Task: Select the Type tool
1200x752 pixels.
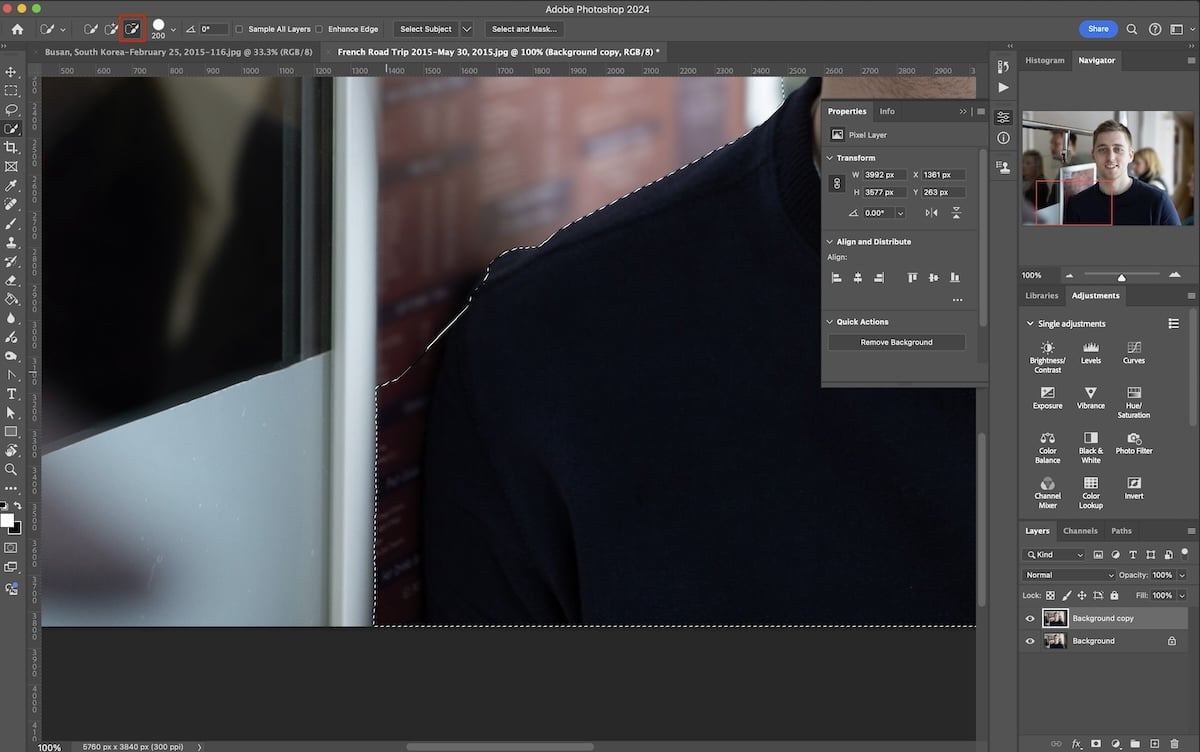Action: [12, 393]
